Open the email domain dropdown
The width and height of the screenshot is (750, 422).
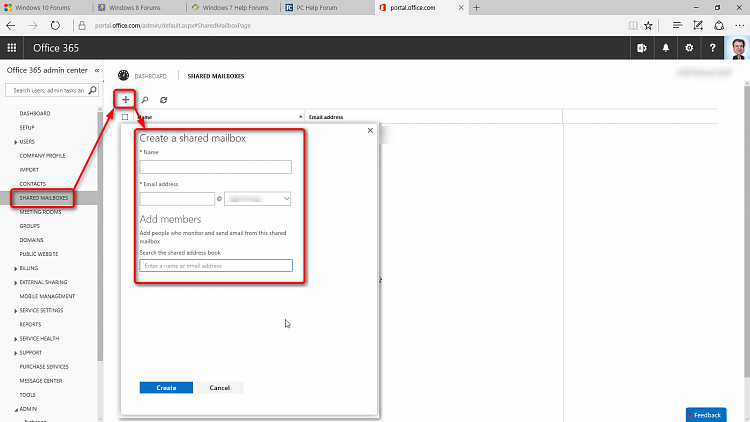[257, 199]
